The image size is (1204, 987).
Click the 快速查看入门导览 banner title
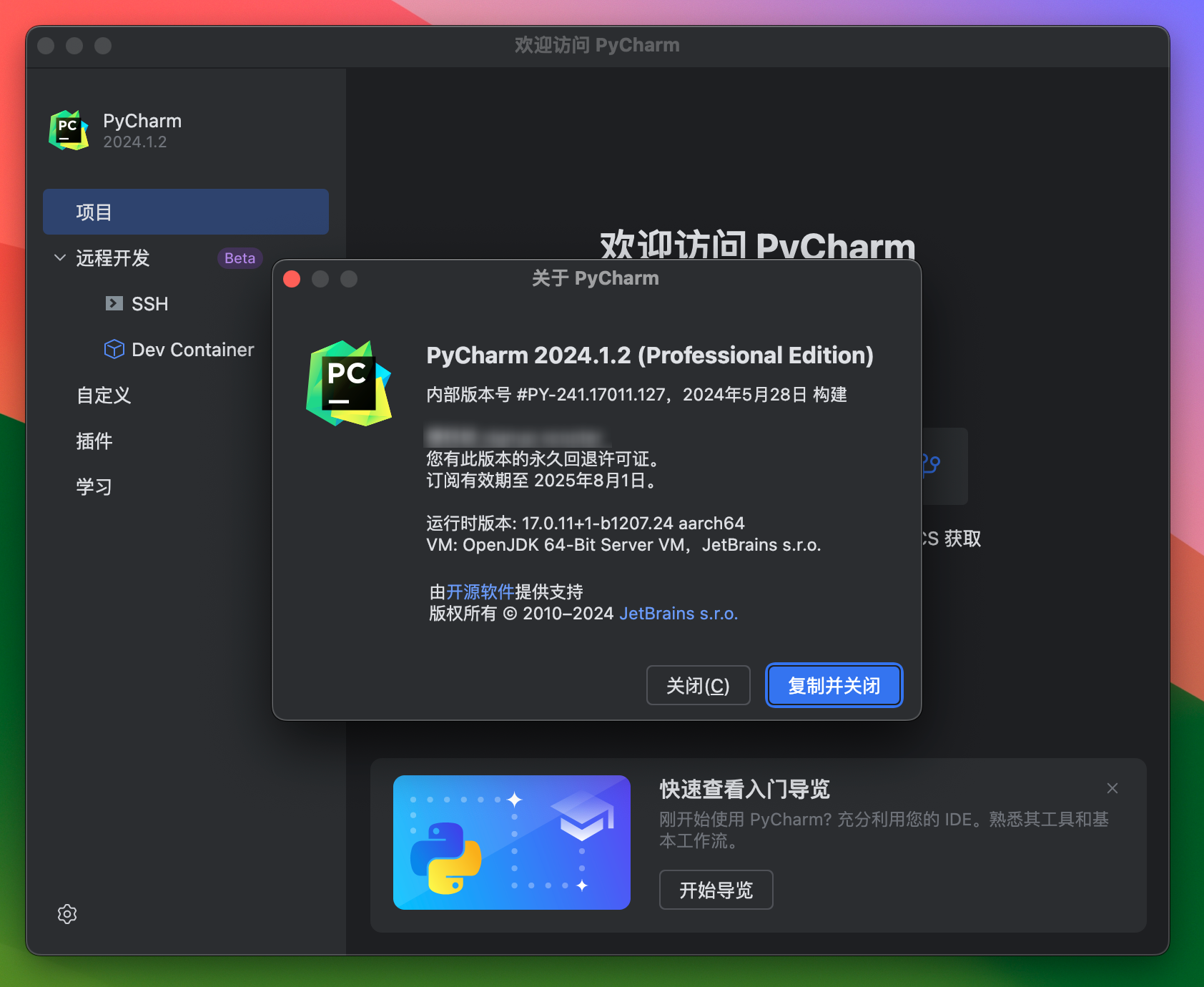745,789
